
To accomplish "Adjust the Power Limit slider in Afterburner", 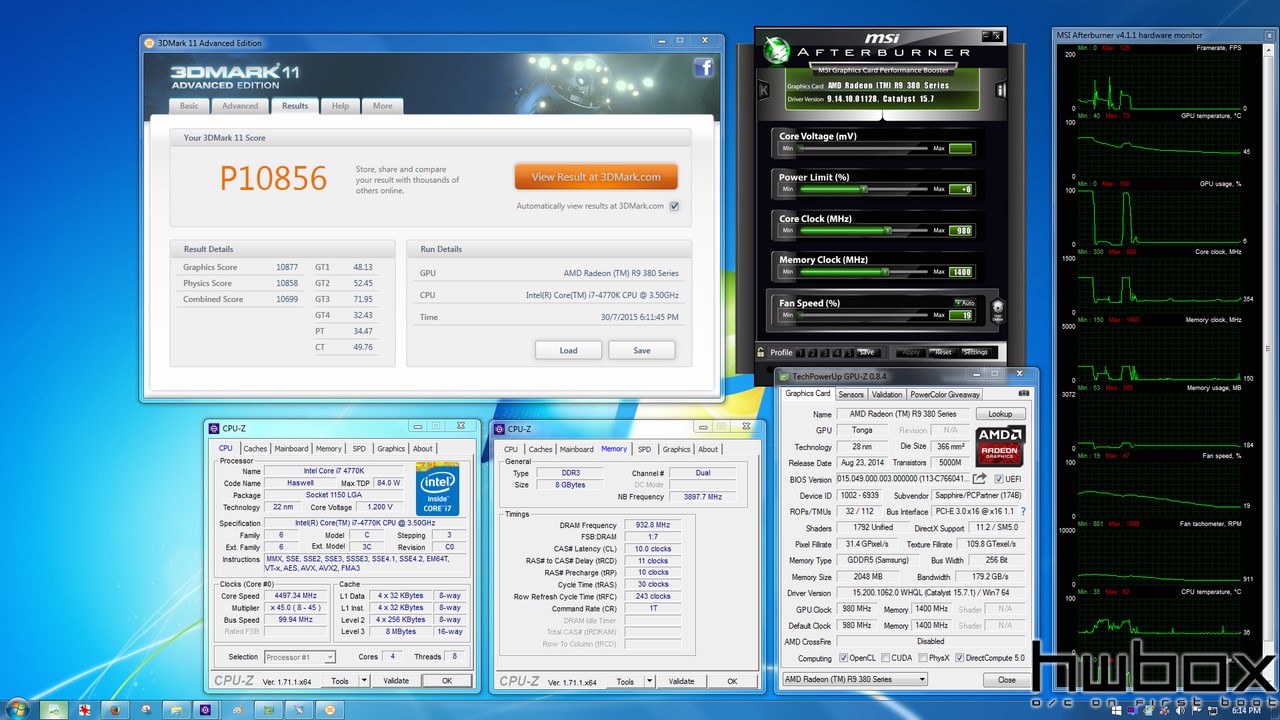I will coord(862,189).
